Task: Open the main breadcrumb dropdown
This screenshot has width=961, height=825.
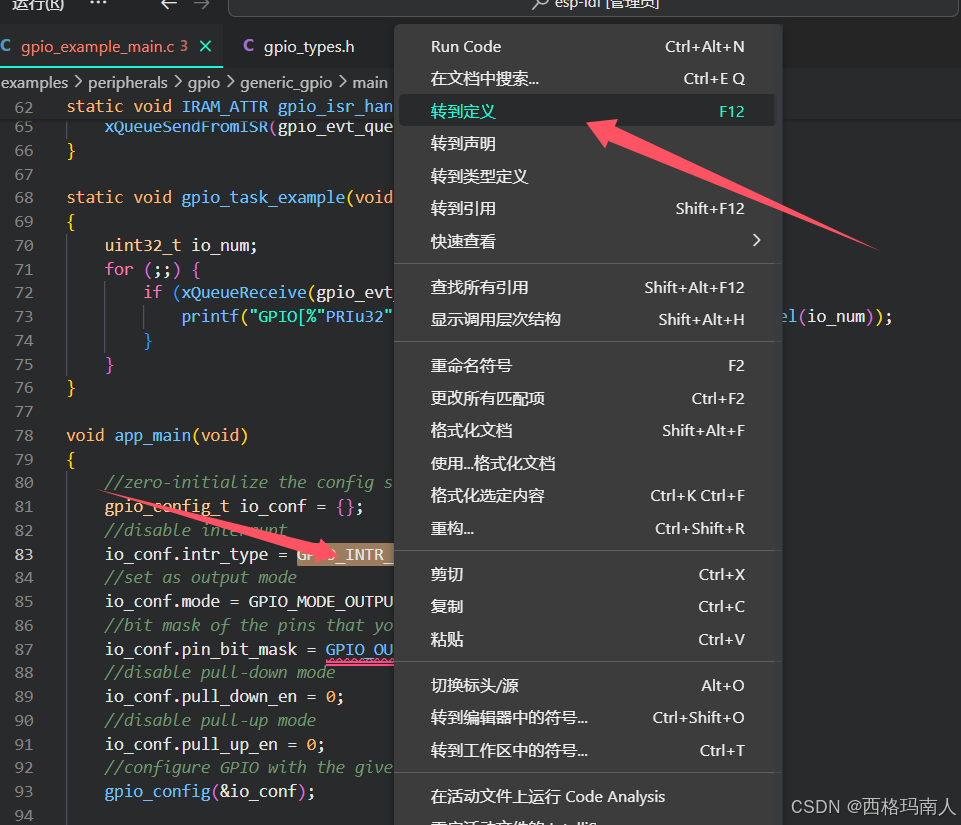Action: click(370, 82)
